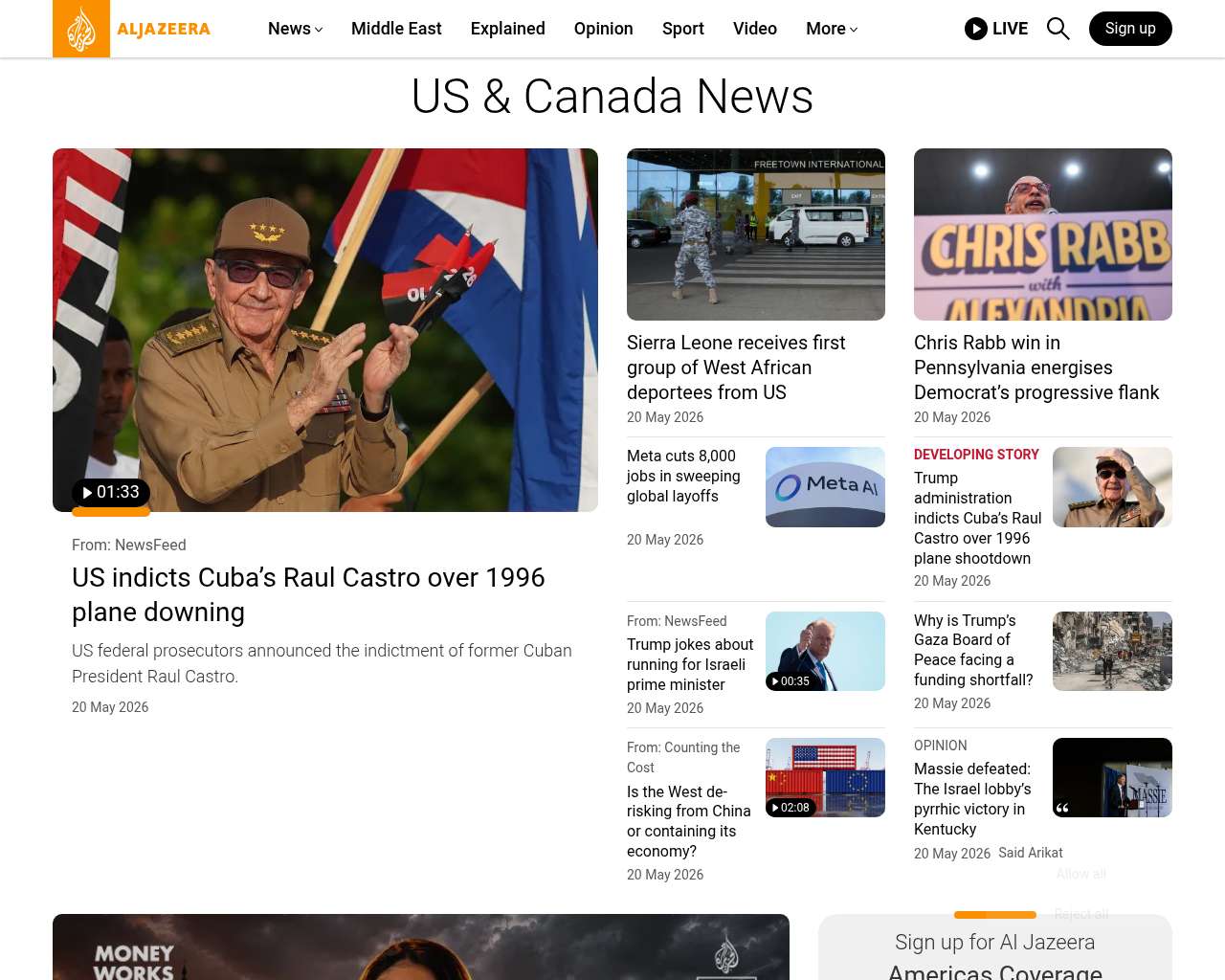
Task: Open the Middle East menu item
Action: (396, 29)
